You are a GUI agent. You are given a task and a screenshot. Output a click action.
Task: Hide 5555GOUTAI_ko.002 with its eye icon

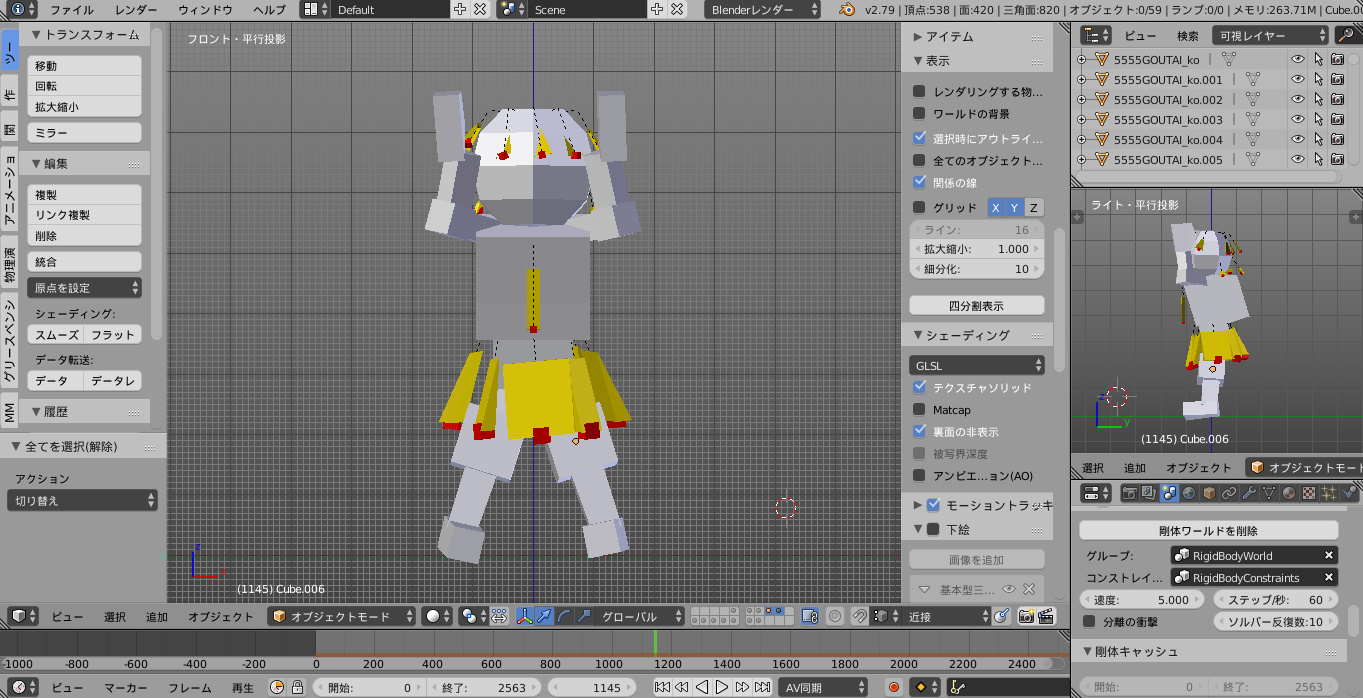[x=1298, y=99]
